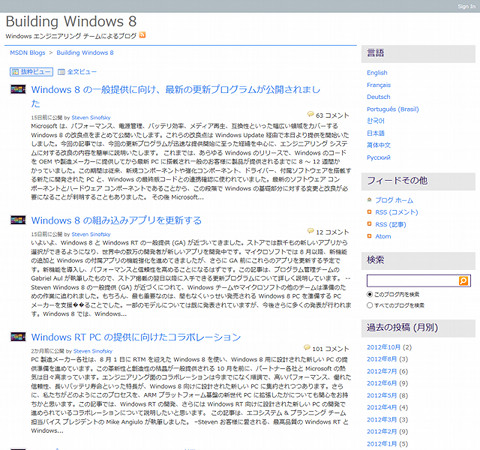Screen dimensions: 480x450
Task: Open post Windows RT PC の提供に向けたコラボレーション
Action: (136, 337)
